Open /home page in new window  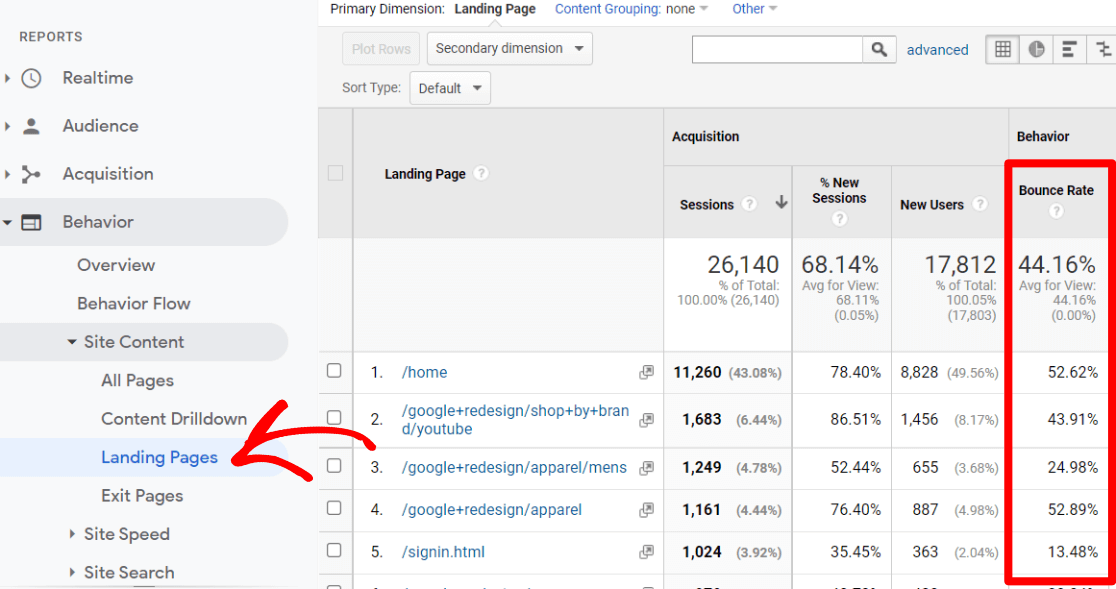[x=646, y=372]
